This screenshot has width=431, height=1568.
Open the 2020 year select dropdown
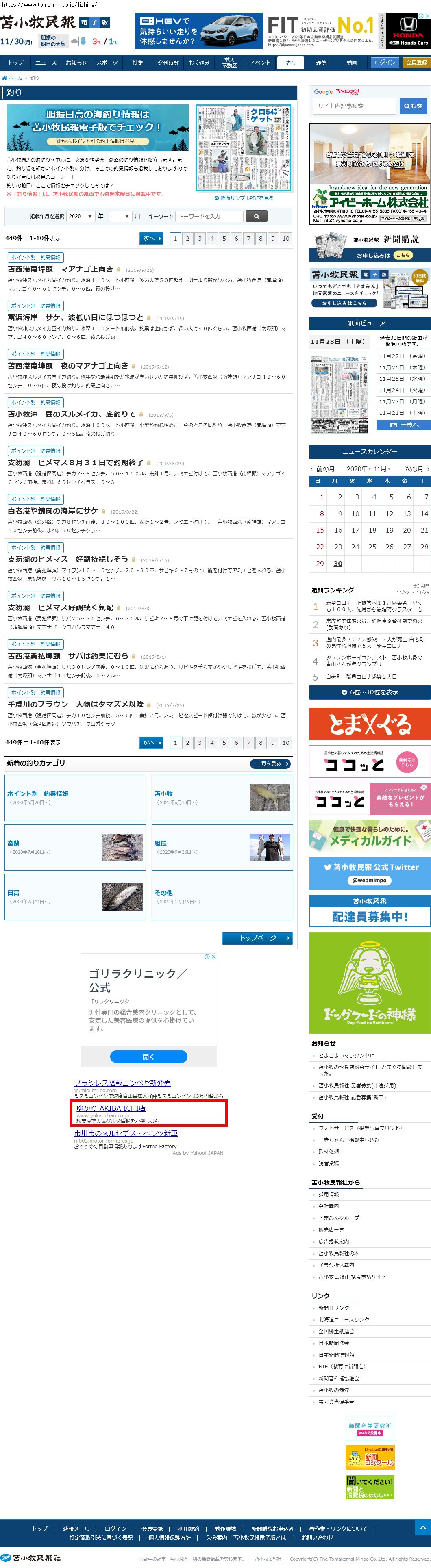pyautogui.click(x=80, y=216)
